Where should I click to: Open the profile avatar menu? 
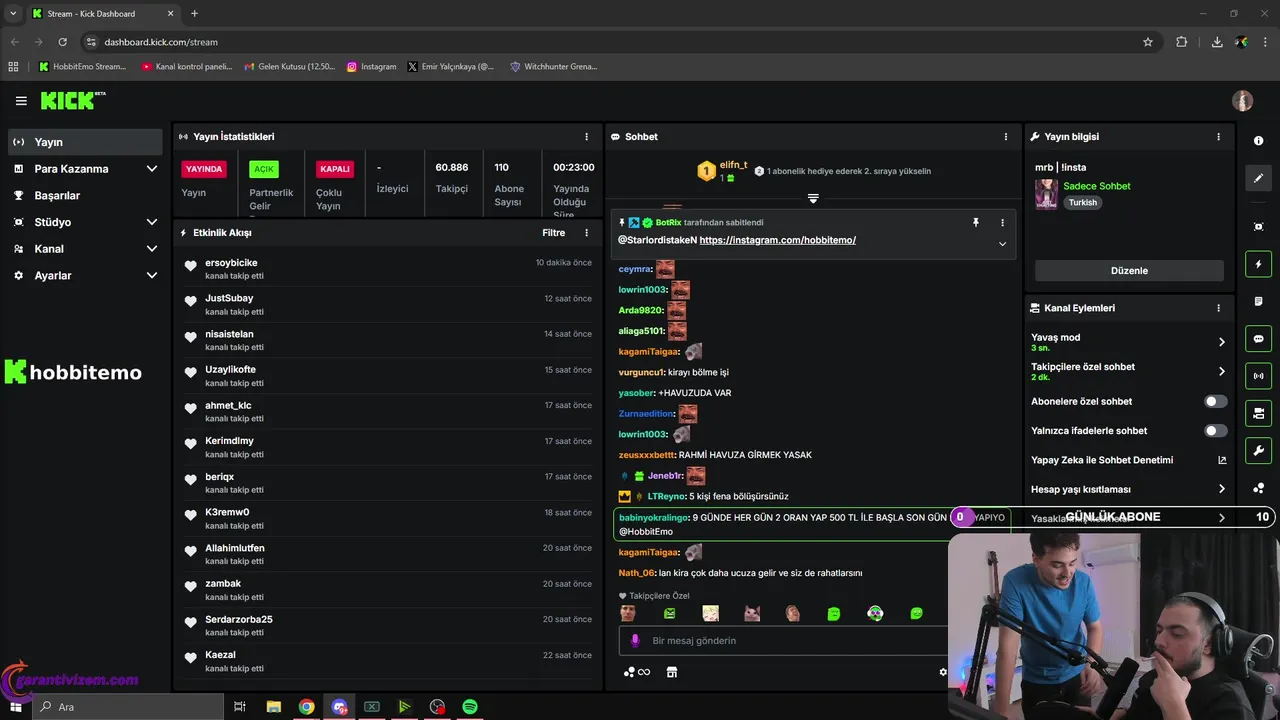coord(1242,101)
